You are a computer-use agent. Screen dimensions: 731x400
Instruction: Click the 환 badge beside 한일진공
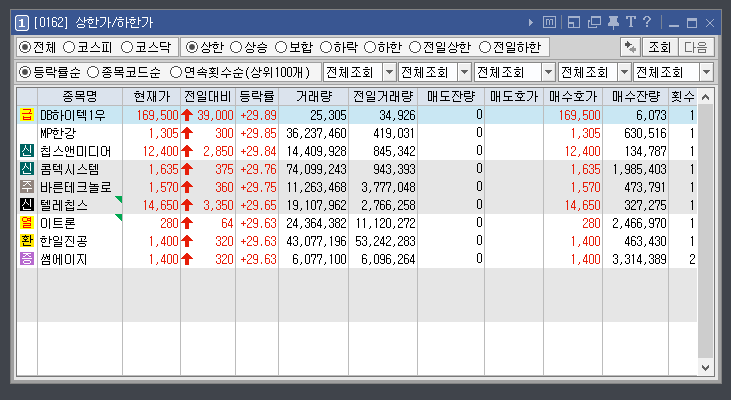27,241
